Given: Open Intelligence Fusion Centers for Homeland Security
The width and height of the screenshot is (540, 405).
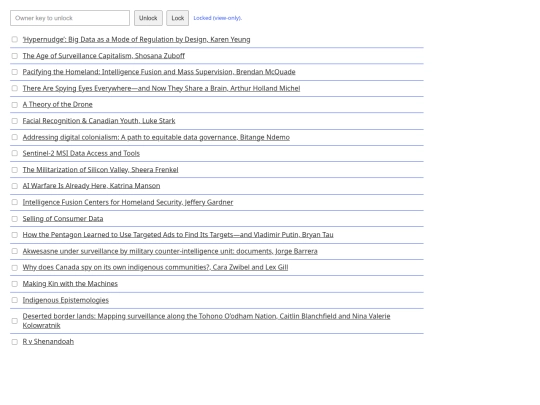Looking at the screenshot, I should 128,202.
